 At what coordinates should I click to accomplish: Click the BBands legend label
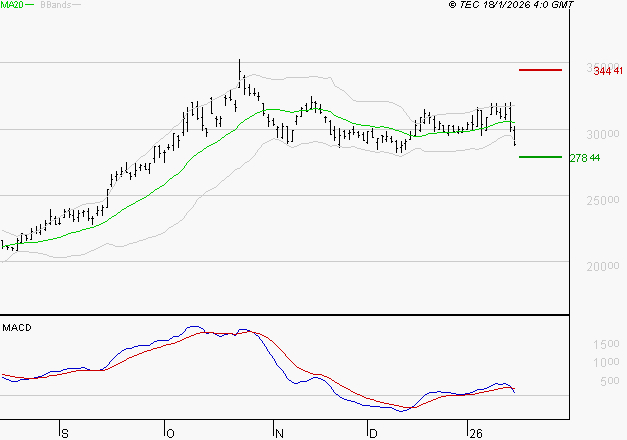click(x=56, y=5)
